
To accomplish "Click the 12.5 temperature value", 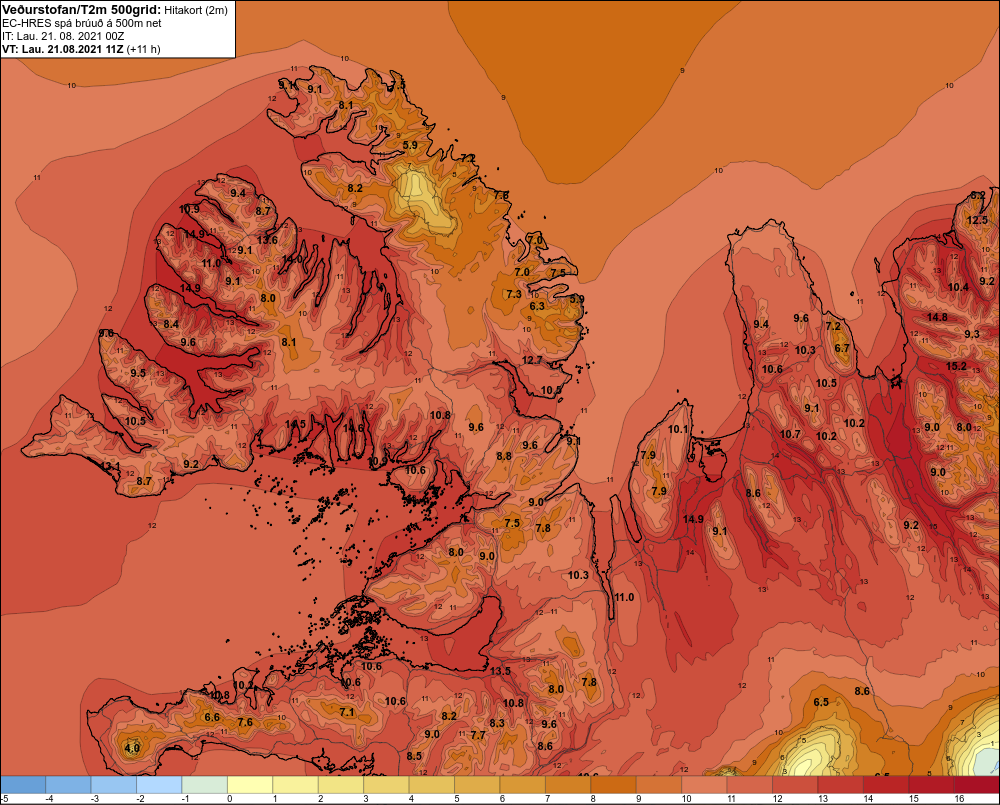I will [x=977, y=220].
